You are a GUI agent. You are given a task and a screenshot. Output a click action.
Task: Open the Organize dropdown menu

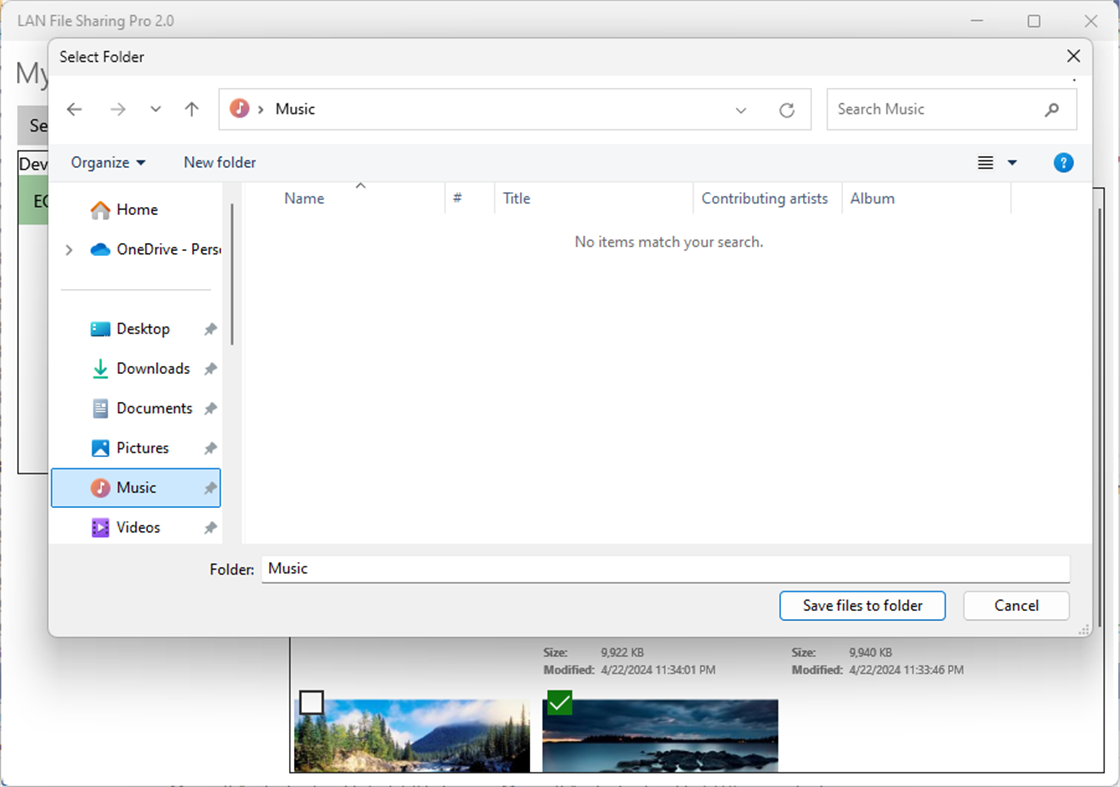point(107,162)
